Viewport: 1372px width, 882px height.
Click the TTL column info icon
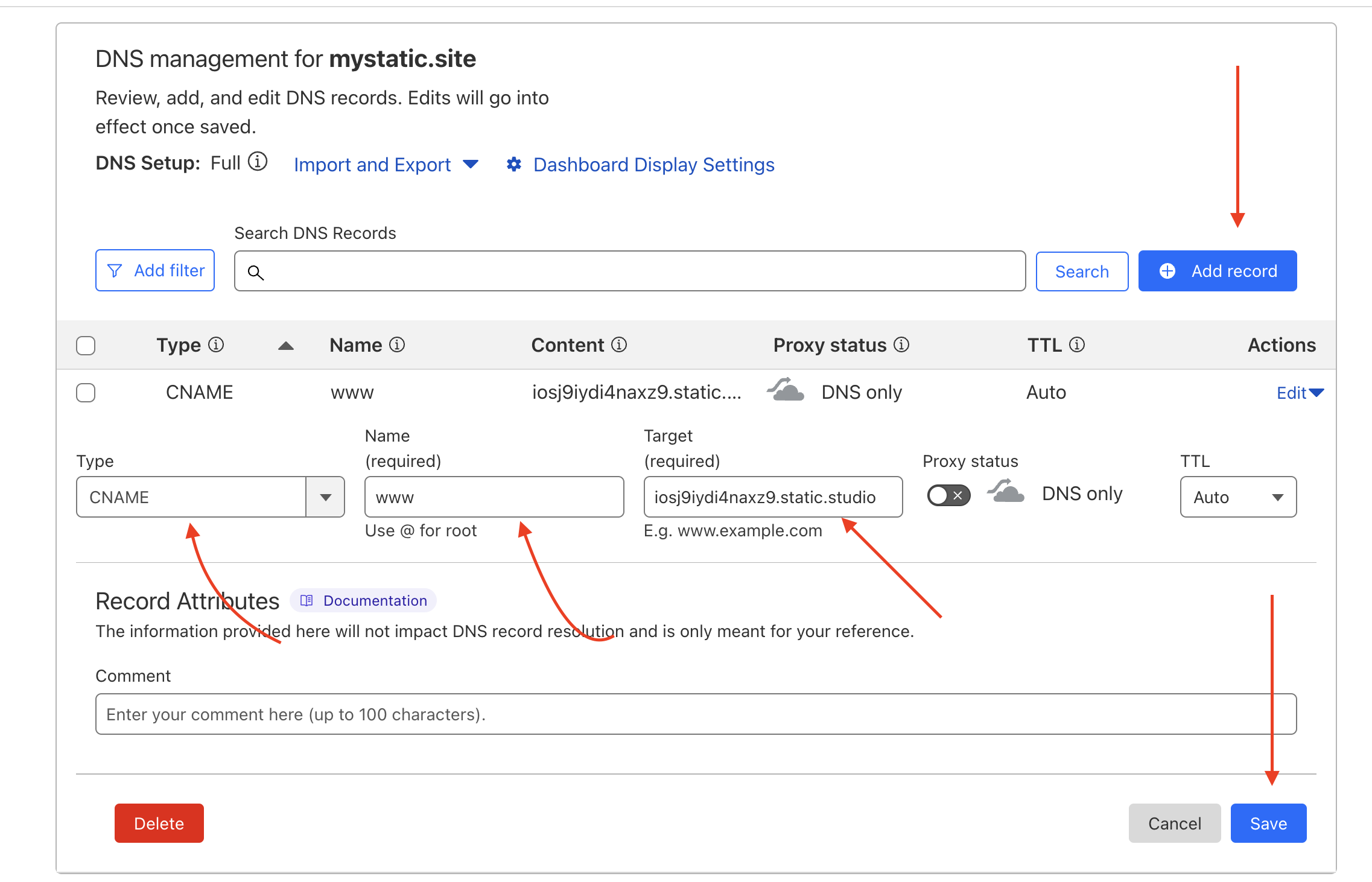tap(1077, 344)
